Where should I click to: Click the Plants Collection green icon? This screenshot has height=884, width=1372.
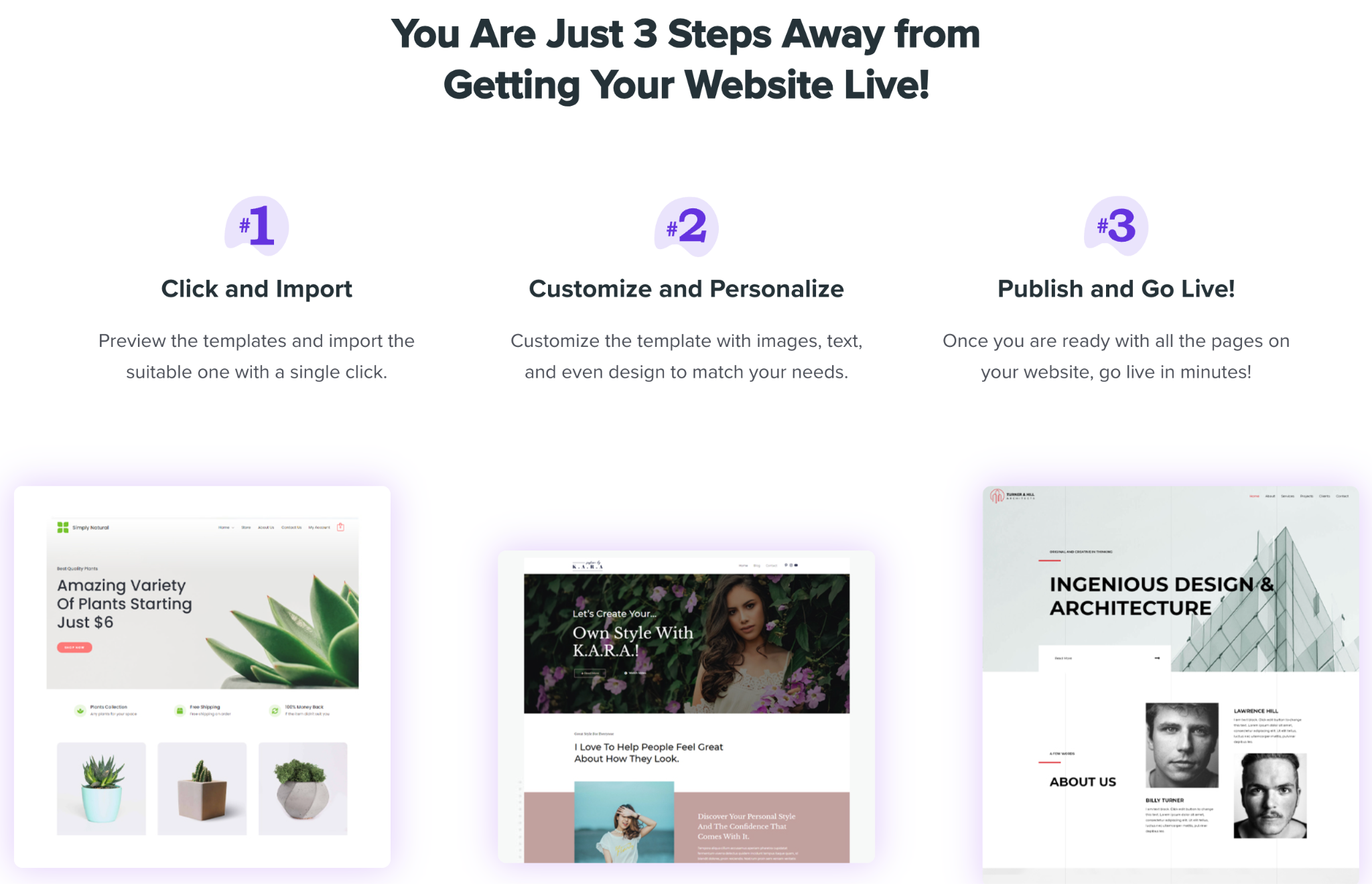[80, 711]
